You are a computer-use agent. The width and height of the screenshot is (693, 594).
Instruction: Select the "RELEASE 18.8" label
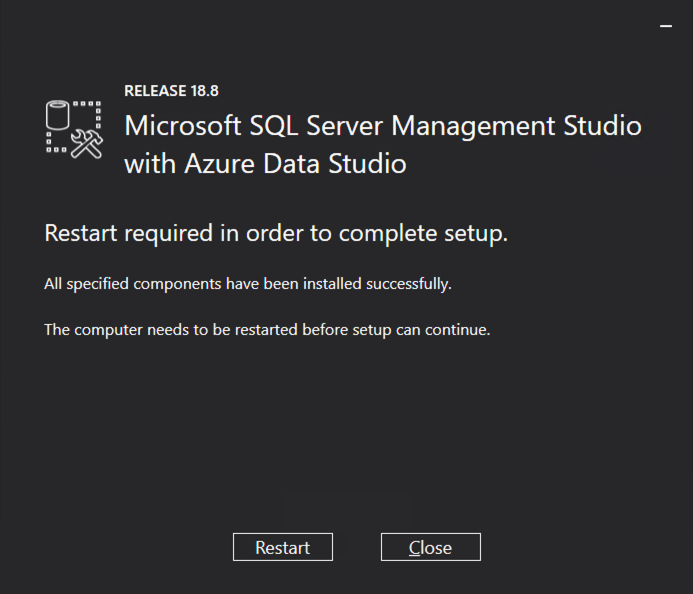pos(171,91)
